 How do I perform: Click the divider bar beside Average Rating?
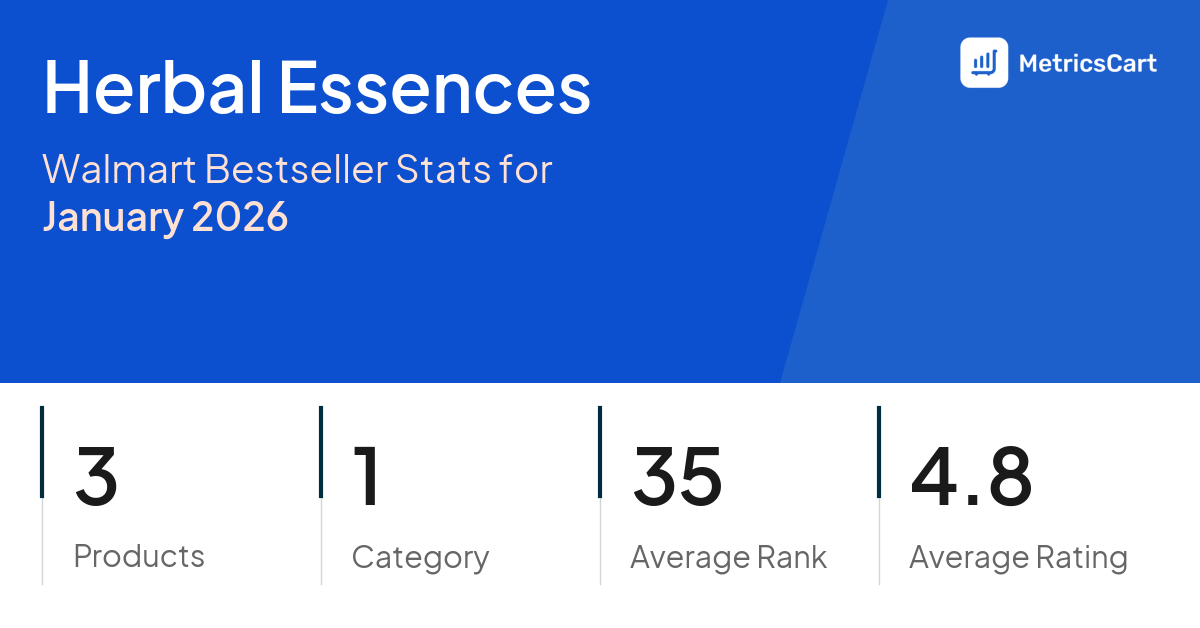[879, 495]
